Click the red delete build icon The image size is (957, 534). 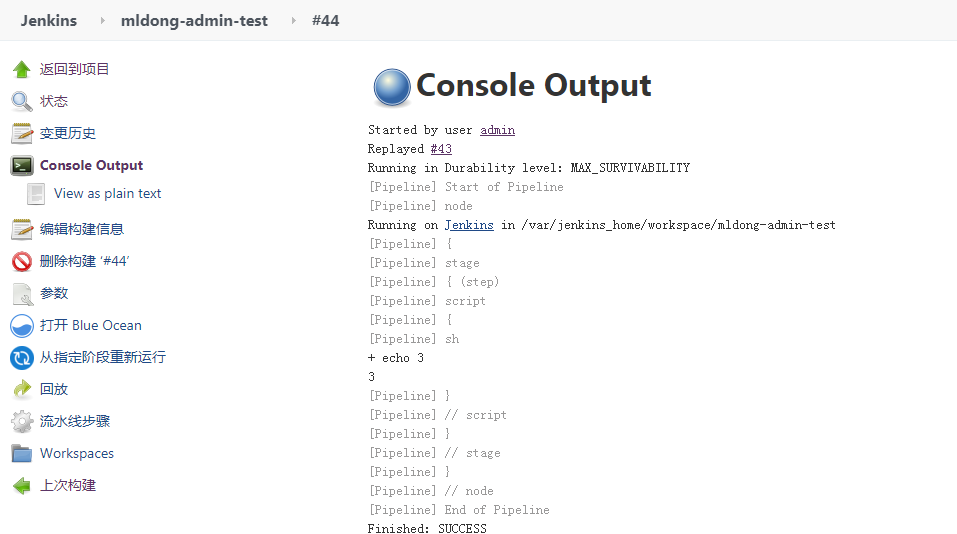click(x=21, y=261)
